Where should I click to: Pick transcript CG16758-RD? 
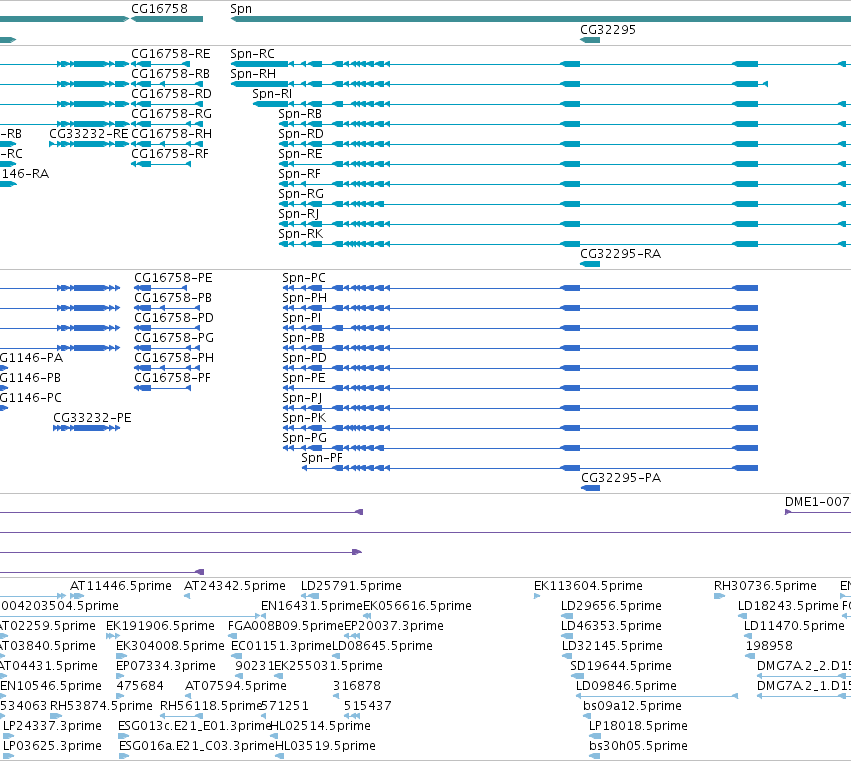pos(172,94)
